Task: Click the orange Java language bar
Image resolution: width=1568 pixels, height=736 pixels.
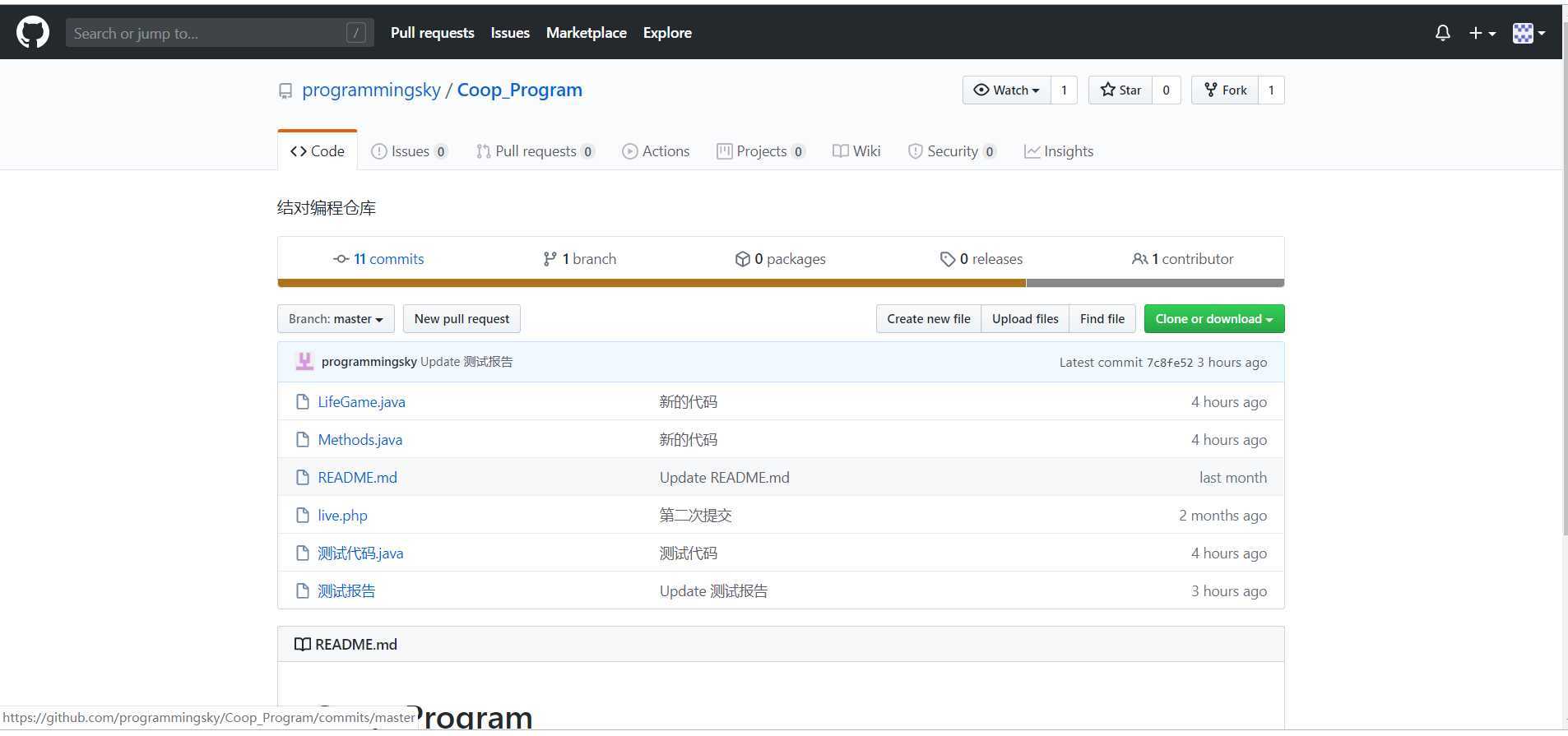Action: pos(652,283)
